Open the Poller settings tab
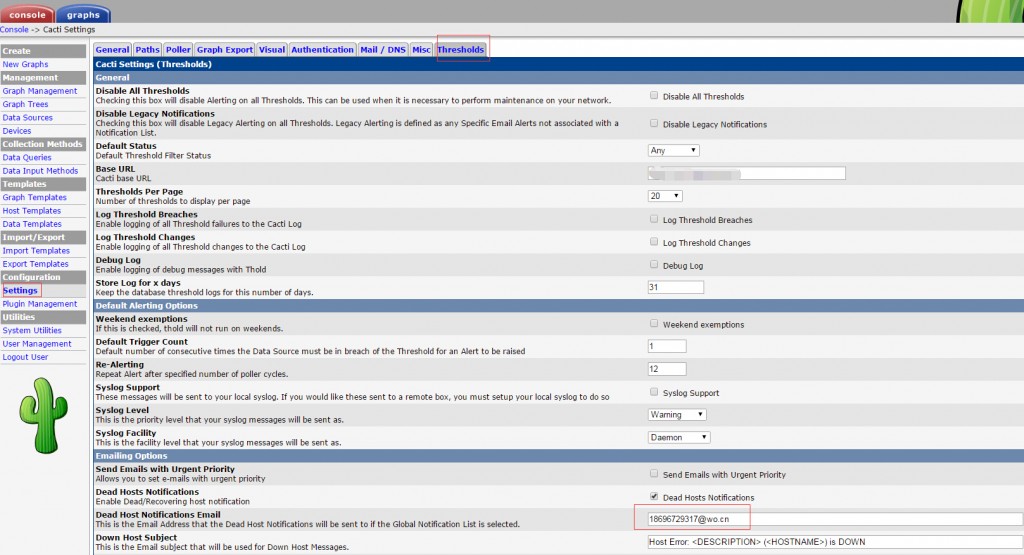The image size is (1024, 555). pyautogui.click(x=178, y=50)
